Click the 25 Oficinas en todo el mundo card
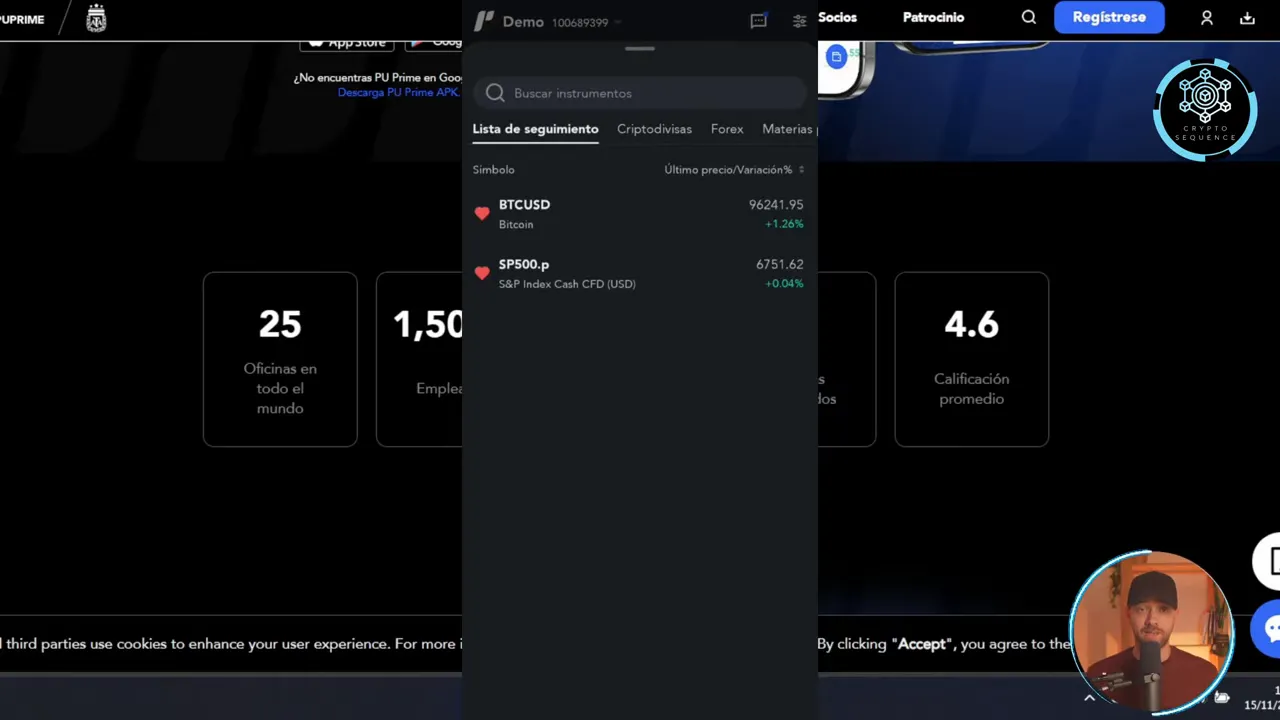This screenshot has width=1280, height=720. [x=280, y=359]
